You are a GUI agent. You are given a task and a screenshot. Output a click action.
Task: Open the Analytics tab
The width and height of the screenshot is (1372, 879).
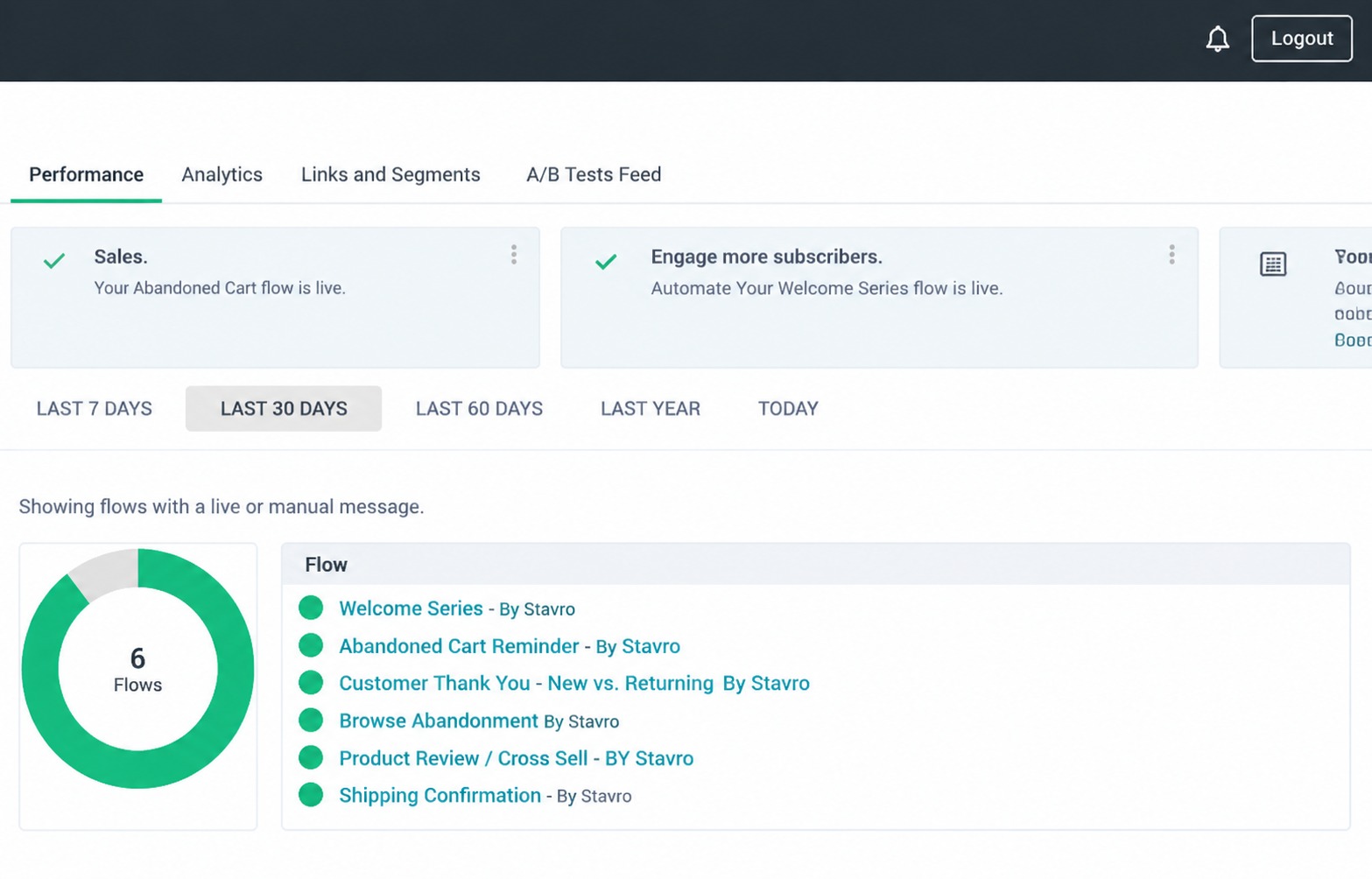(x=222, y=174)
